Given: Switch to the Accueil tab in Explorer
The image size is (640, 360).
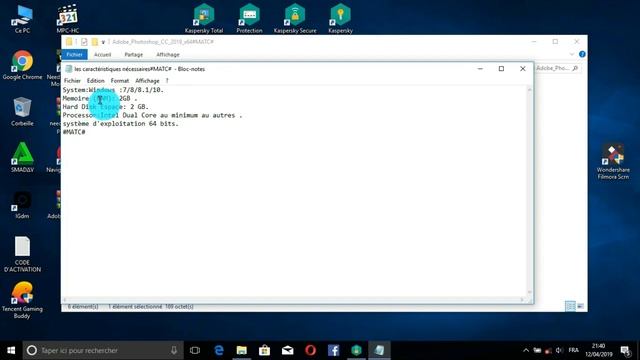Looking at the screenshot, I should (x=102, y=55).
